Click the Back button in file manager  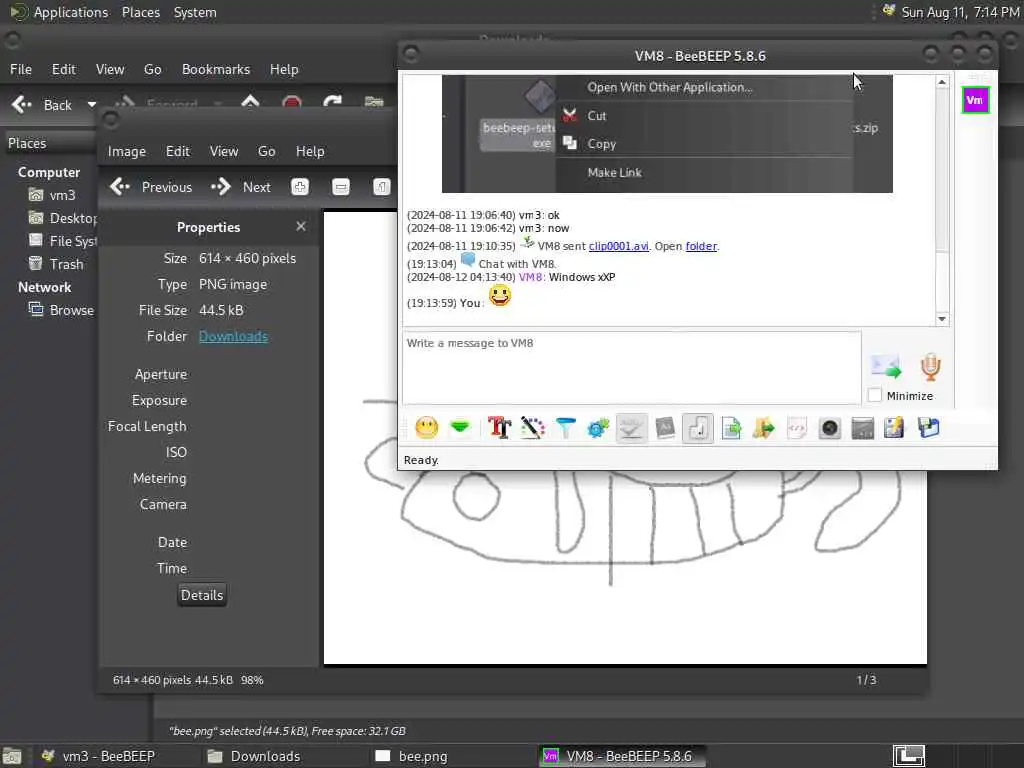pyautogui.click(x=42, y=105)
